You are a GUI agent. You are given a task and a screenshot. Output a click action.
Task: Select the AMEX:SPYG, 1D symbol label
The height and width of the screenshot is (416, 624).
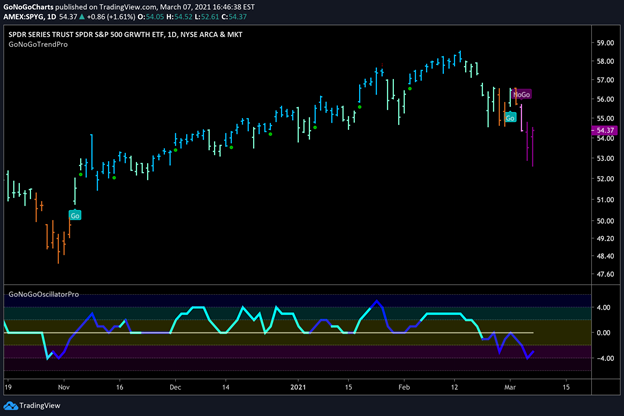[30, 17]
